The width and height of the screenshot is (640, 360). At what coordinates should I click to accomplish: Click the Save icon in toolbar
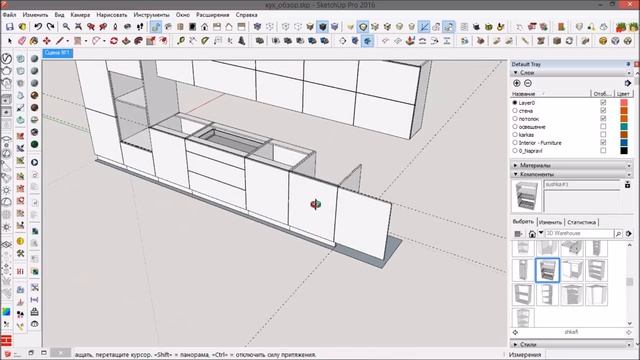click(9, 27)
